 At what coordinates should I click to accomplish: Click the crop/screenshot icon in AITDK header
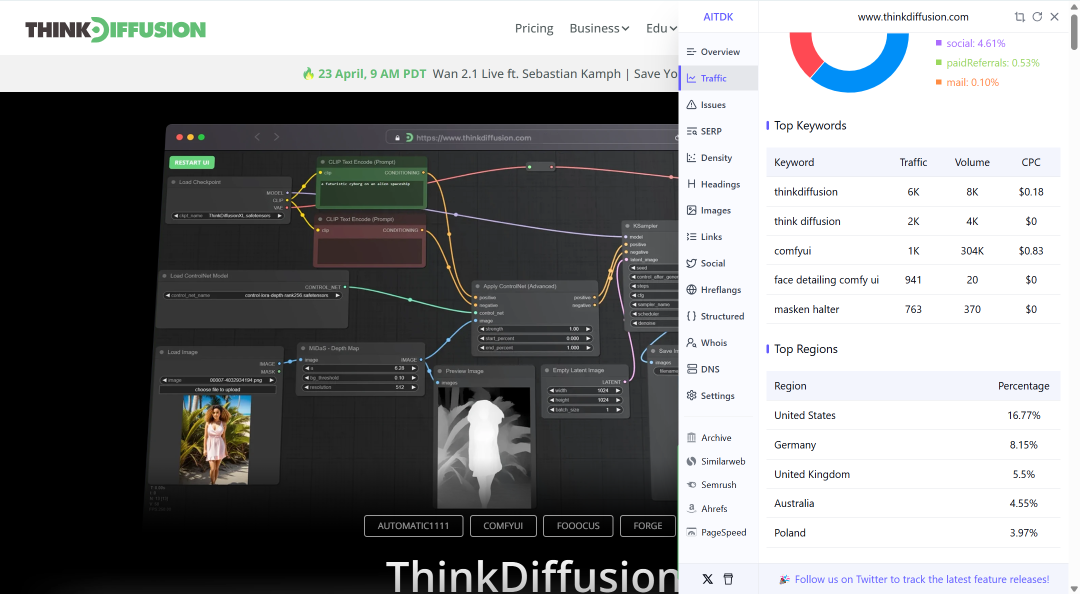pos(1019,17)
